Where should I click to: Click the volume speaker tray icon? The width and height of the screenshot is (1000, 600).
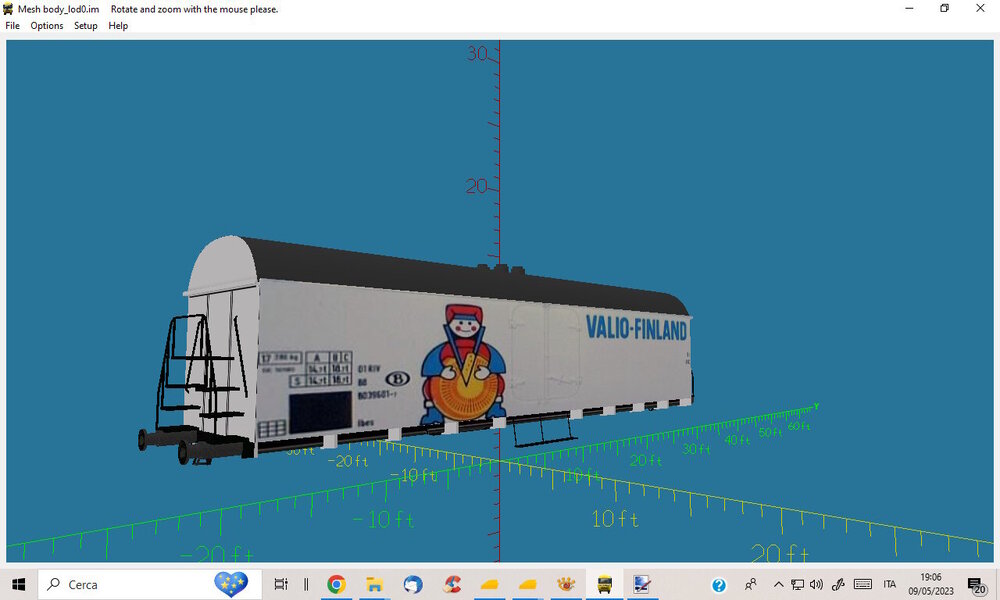click(816, 584)
